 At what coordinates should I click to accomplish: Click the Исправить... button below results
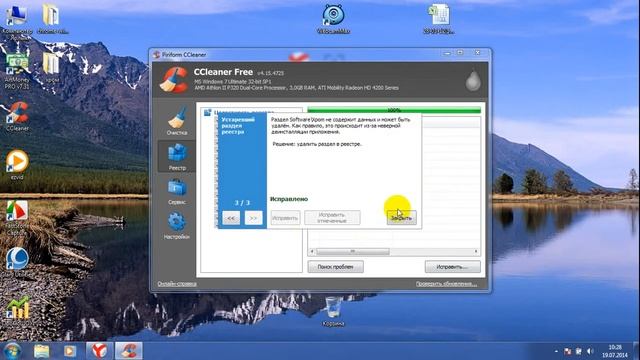pos(453,267)
